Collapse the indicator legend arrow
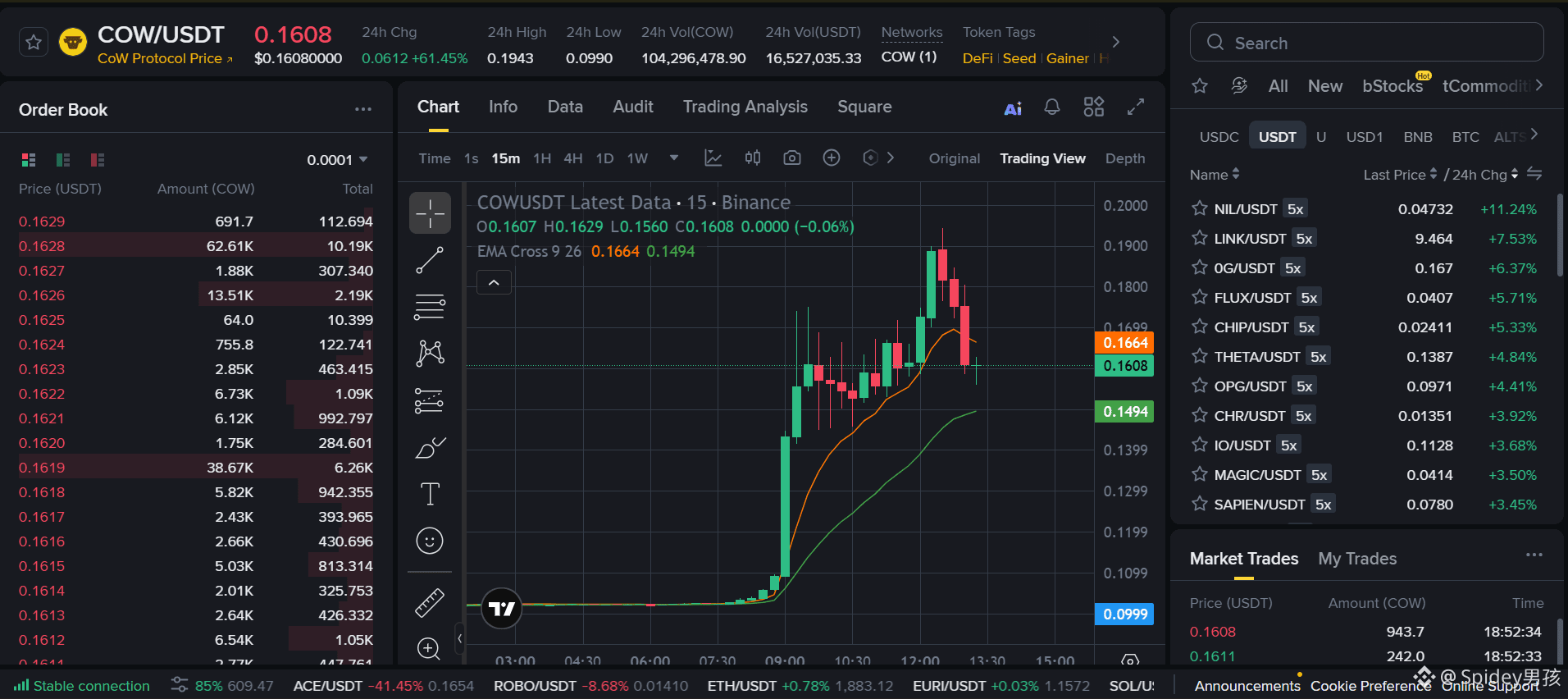The height and width of the screenshot is (699, 1568). coord(494,282)
